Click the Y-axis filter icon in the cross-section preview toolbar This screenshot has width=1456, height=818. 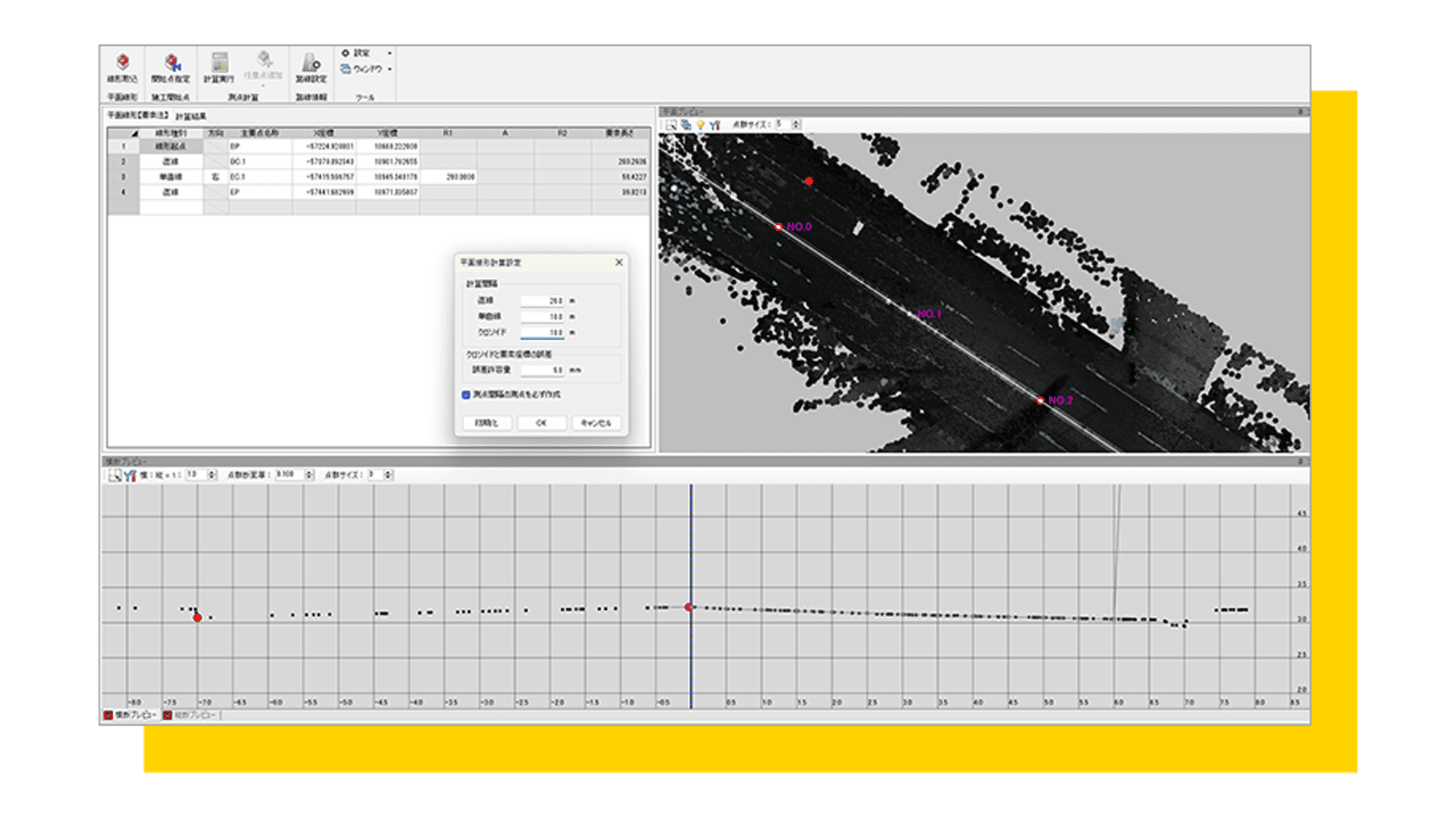pos(130,475)
